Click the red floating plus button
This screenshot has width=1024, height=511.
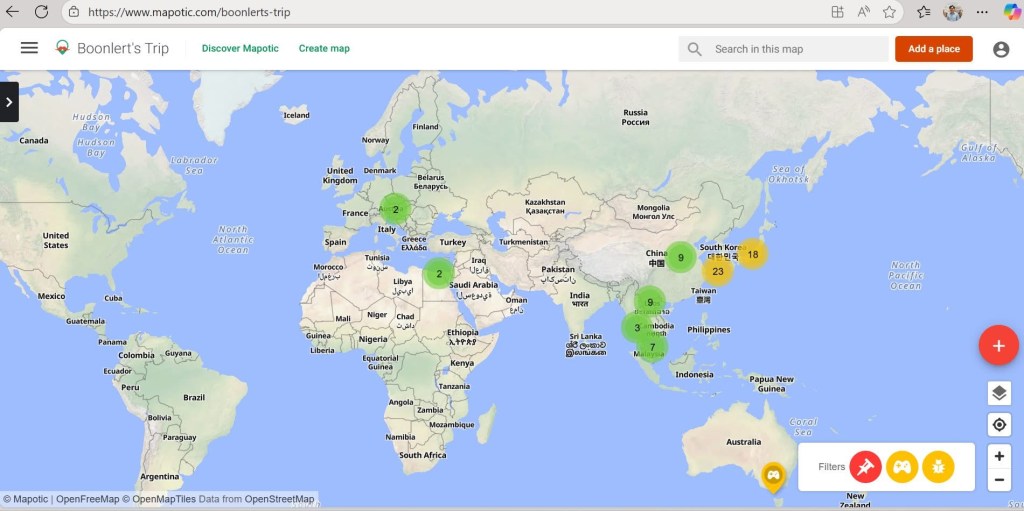click(x=997, y=346)
